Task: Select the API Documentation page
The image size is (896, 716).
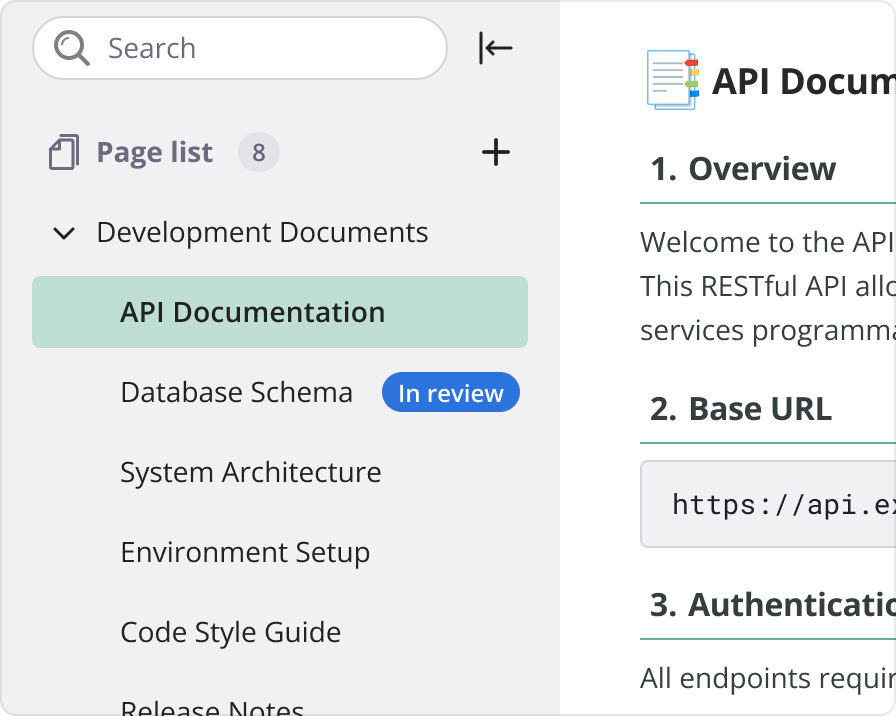Action: click(x=252, y=312)
